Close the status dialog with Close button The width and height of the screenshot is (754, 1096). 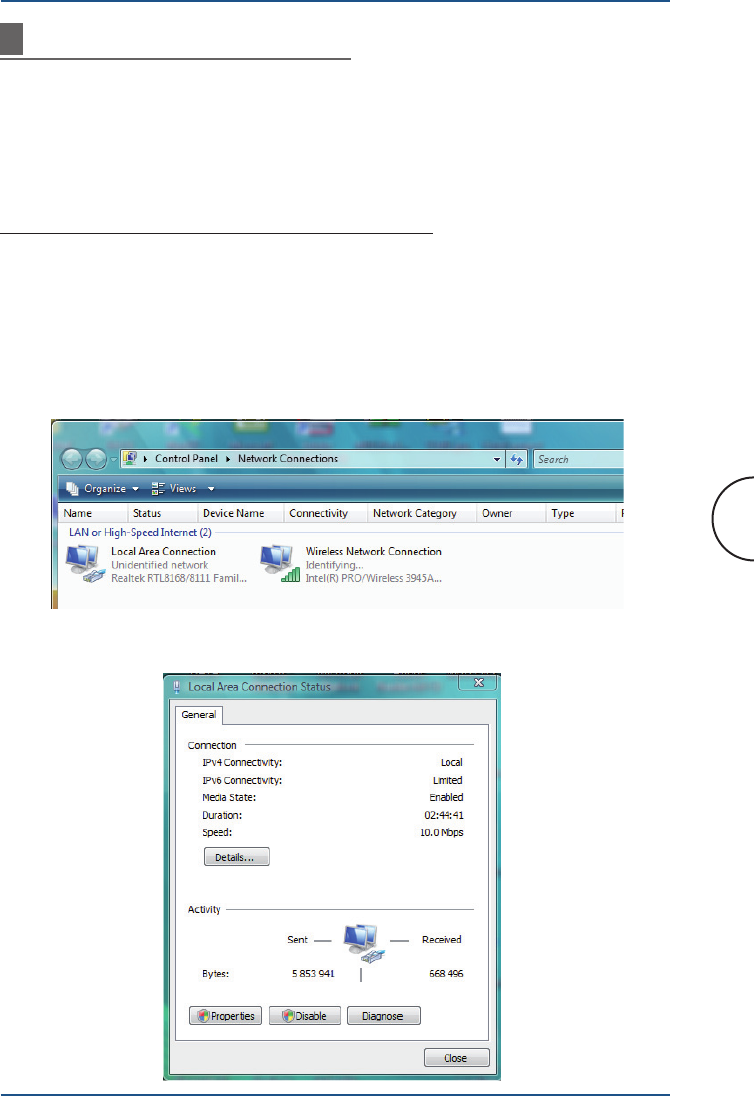coord(456,1058)
